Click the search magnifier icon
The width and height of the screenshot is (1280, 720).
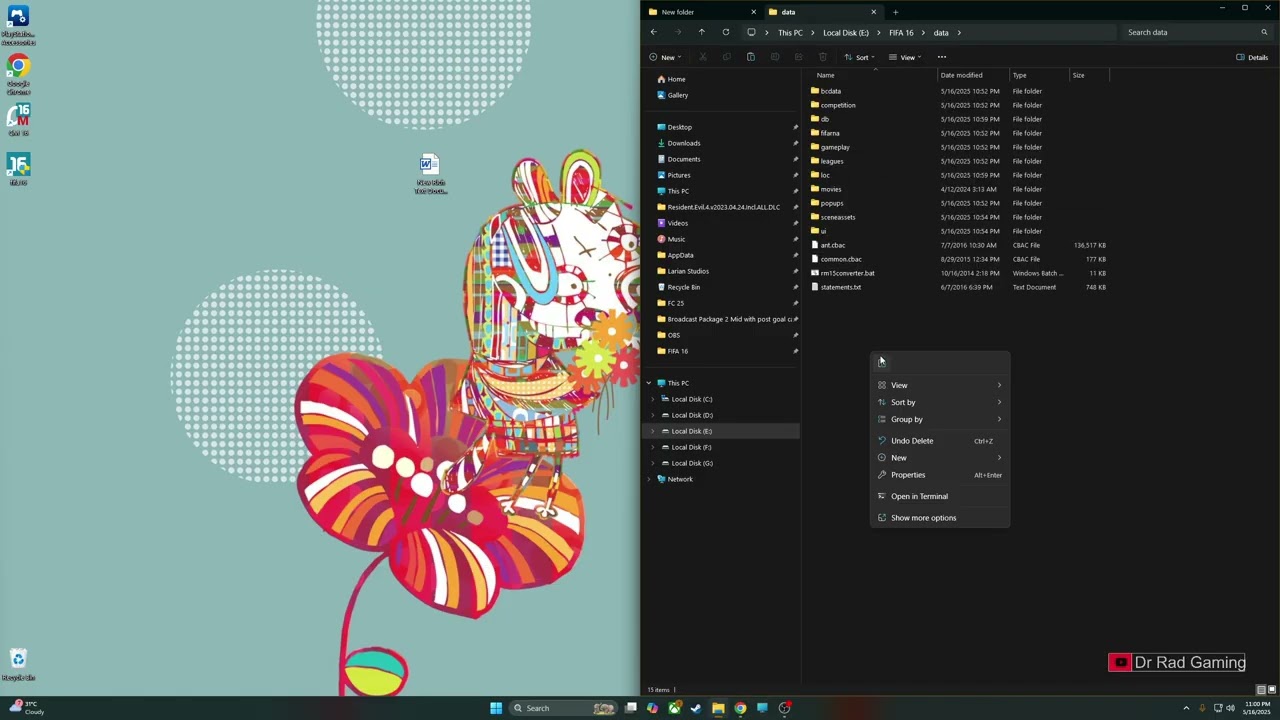1264,32
